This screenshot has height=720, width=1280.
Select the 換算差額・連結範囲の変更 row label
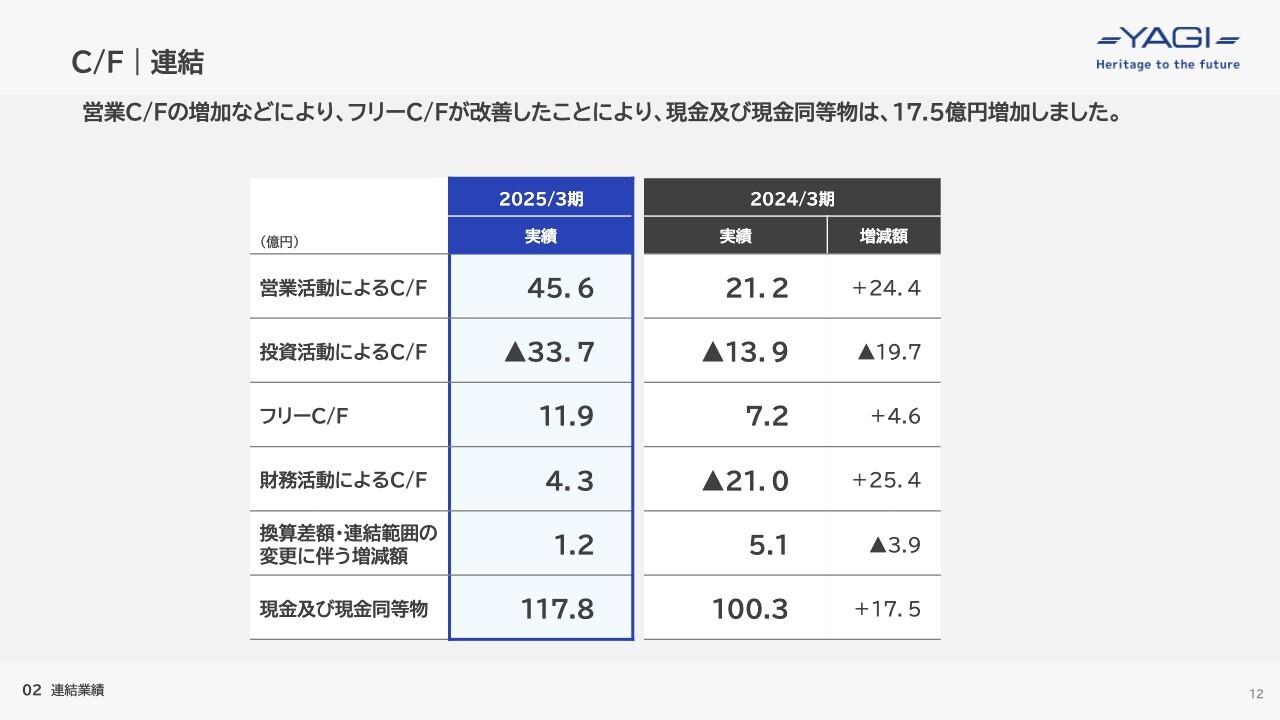coord(348,544)
